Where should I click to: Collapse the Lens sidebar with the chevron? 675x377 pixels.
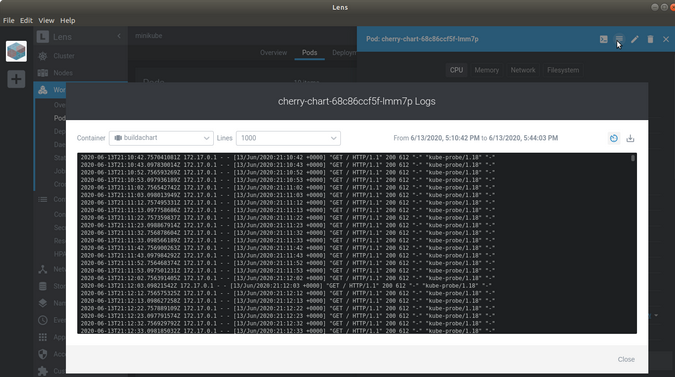(119, 36)
